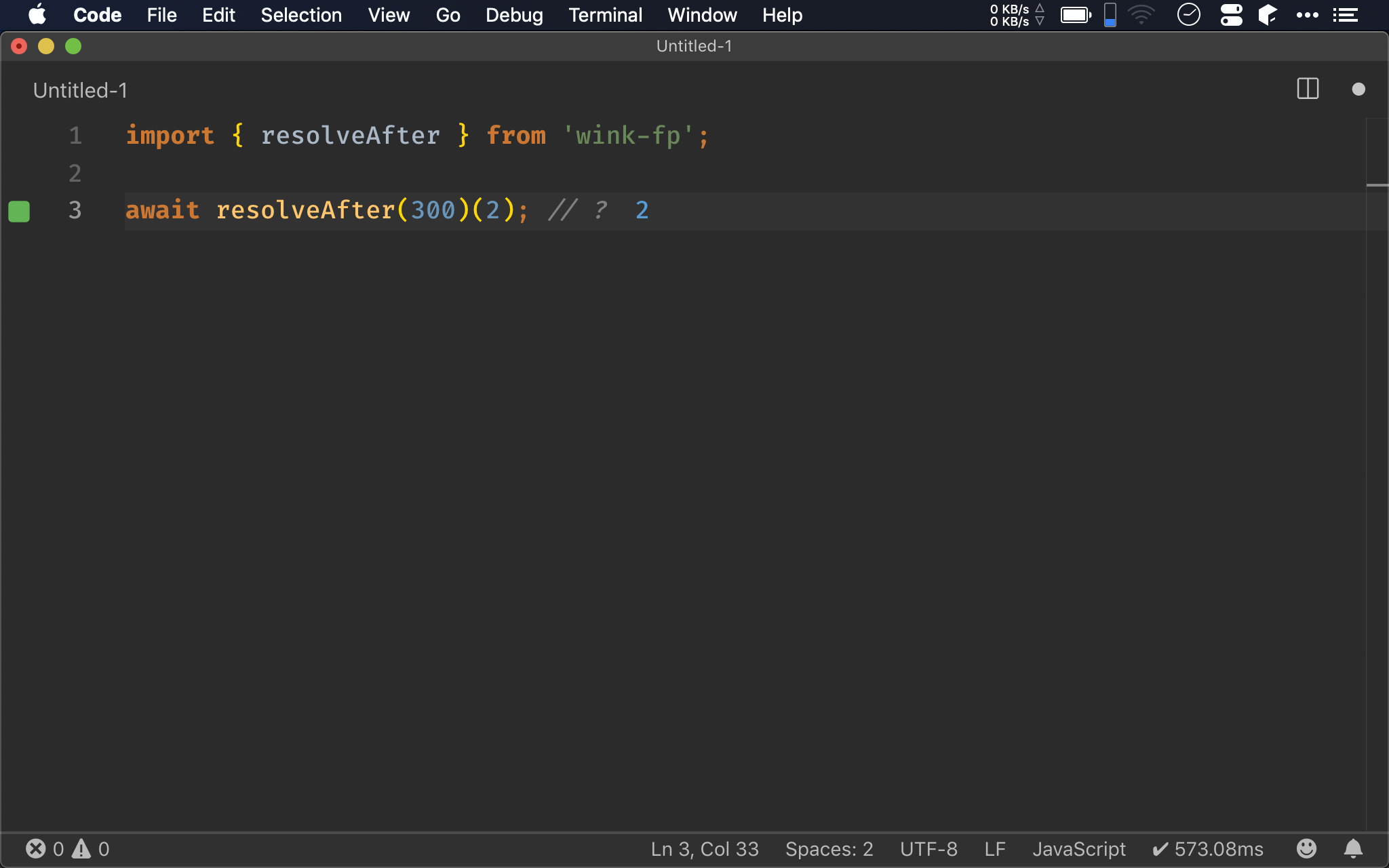Click the smiley feedback icon

[1306, 848]
